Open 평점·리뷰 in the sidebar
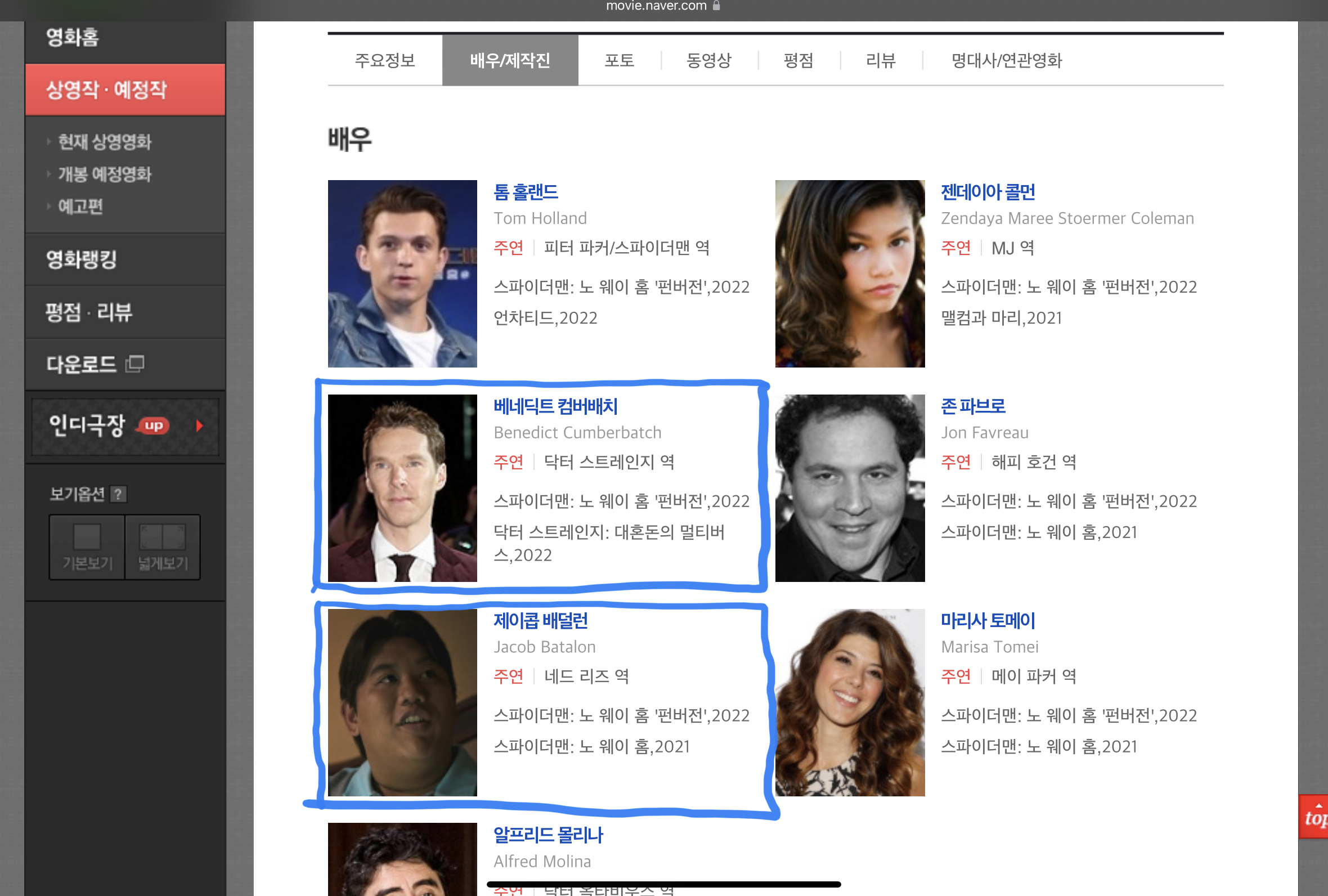The width and height of the screenshot is (1328, 896). (88, 312)
